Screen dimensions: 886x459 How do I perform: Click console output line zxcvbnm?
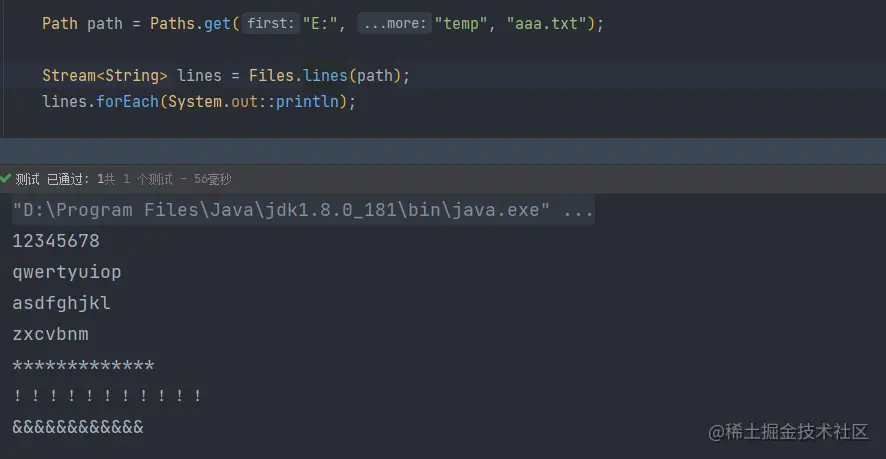(x=50, y=335)
